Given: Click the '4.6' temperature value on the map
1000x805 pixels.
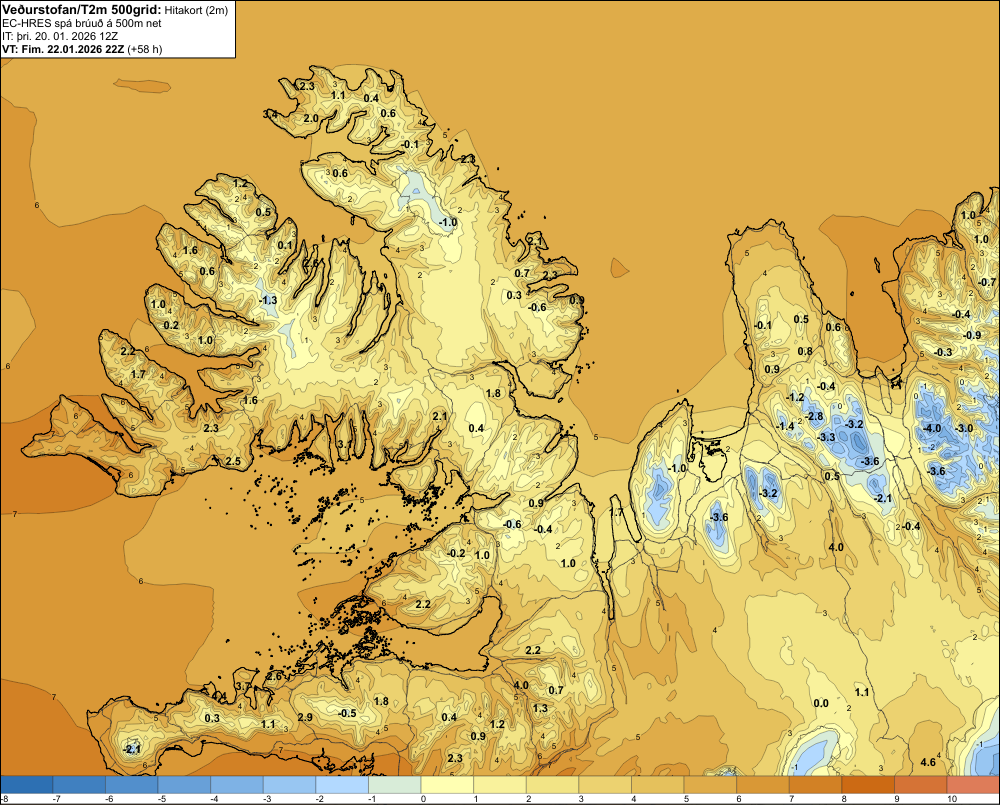Looking at the screenshot, I should (928, 762).
